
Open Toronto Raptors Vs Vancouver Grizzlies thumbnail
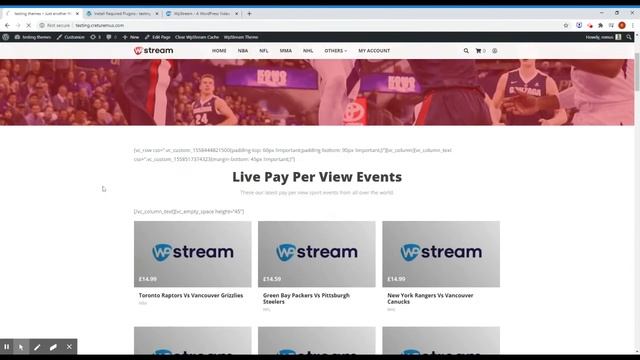click(x=193, y=254)
